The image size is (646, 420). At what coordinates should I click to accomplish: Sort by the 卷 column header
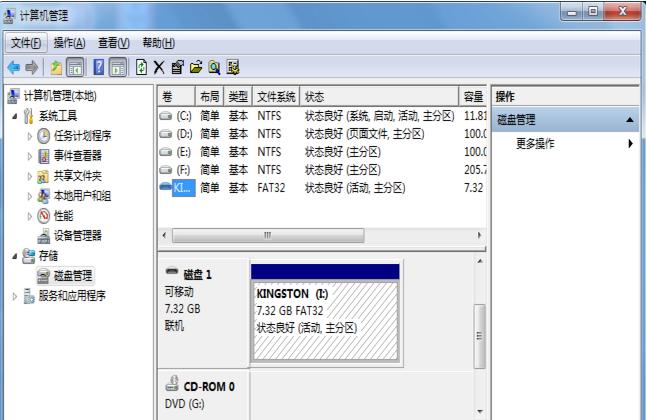(176, 97)
